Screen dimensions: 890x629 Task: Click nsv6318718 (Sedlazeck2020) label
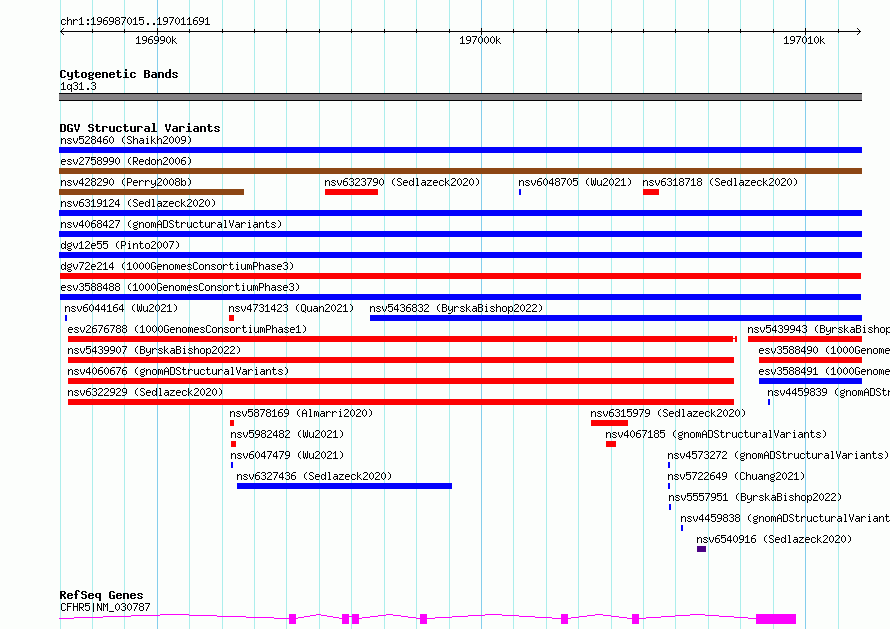tap(720, 182)
